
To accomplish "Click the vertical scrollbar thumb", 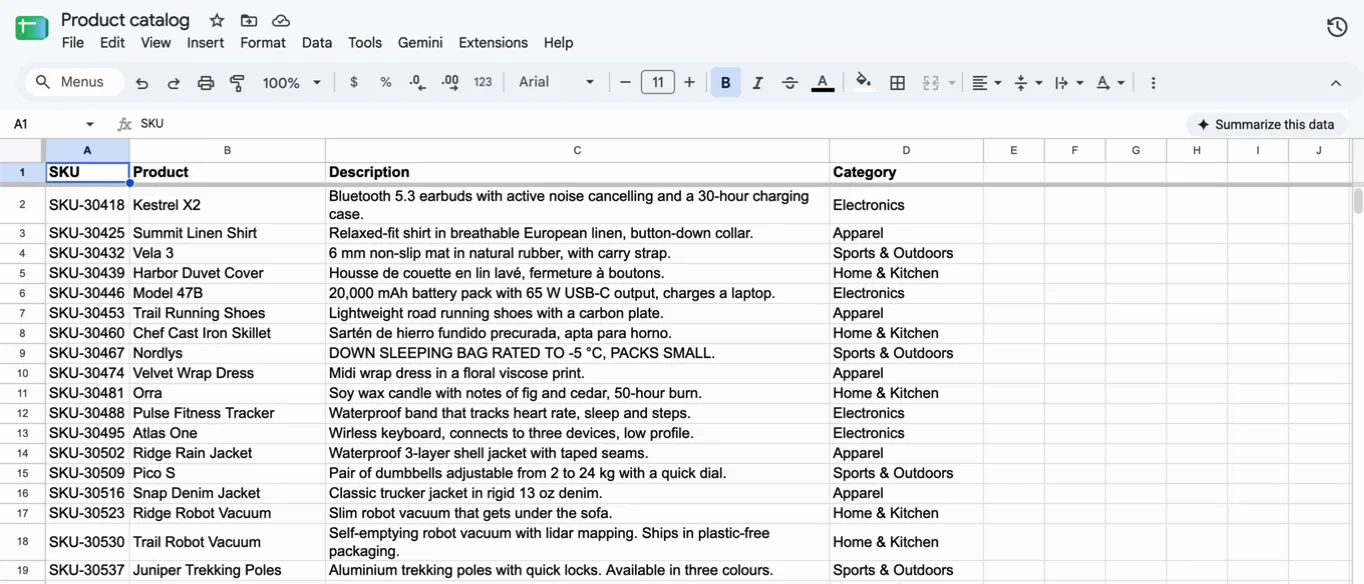I will [1358, 200].
